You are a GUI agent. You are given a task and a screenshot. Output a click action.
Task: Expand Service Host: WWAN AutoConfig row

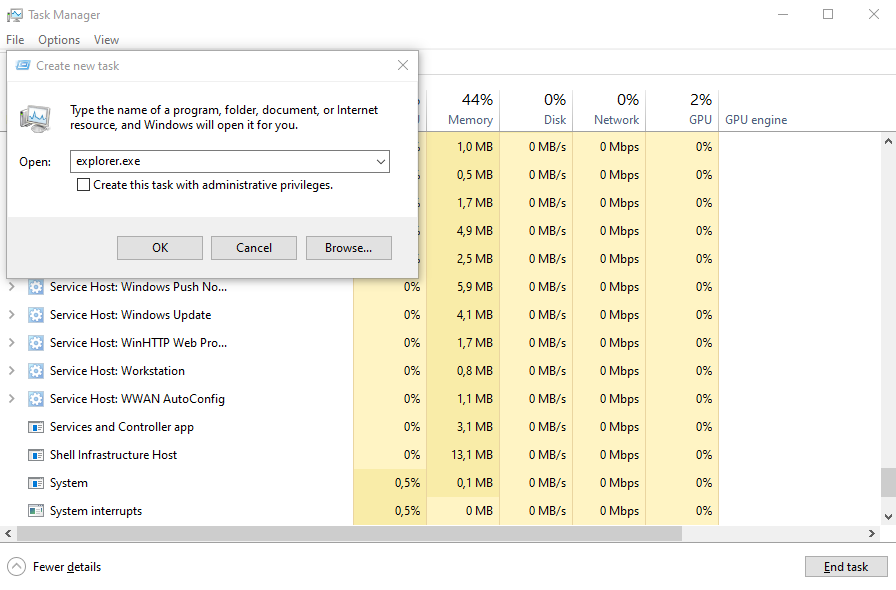(x=11, y=399)
